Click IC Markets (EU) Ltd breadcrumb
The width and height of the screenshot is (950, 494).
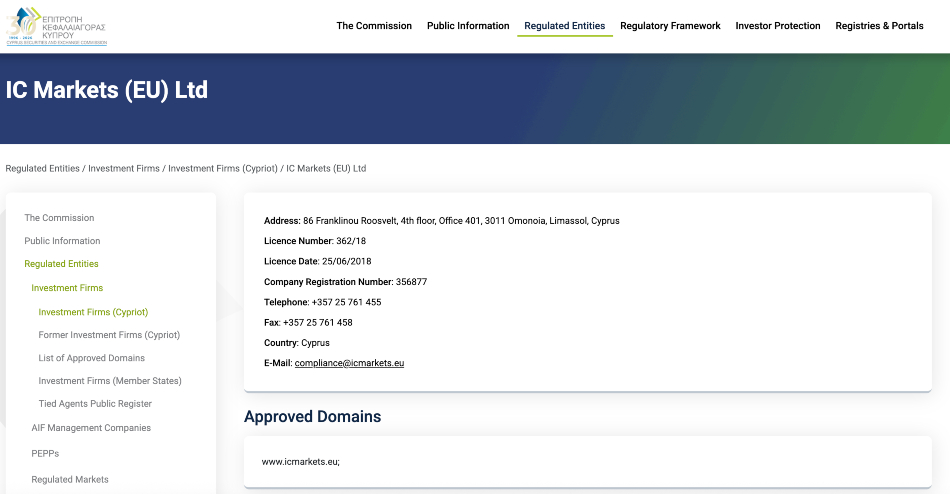pyautogui.click(x=326, y=169)
